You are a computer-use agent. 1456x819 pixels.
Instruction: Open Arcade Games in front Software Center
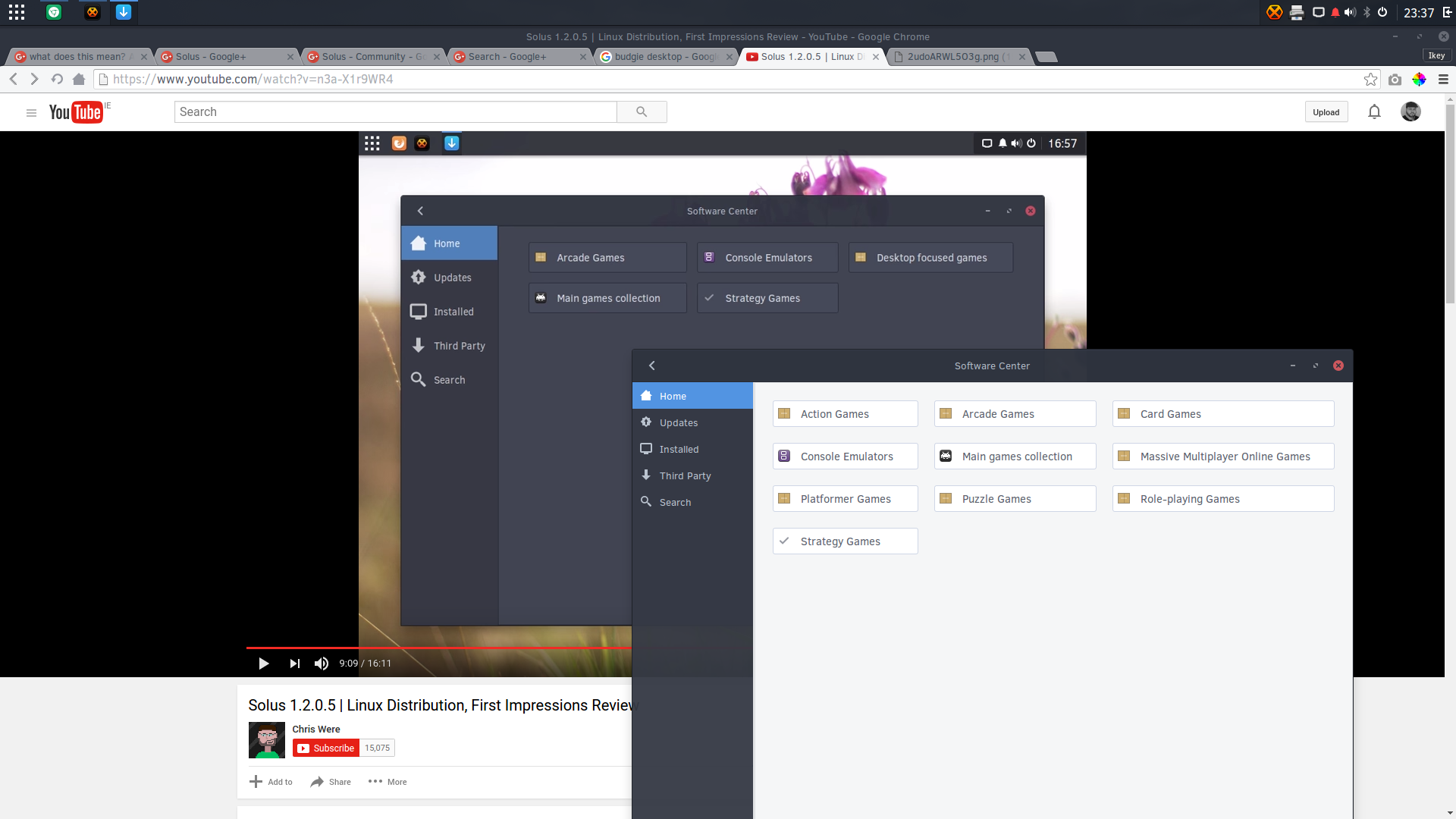(1015, 414)
